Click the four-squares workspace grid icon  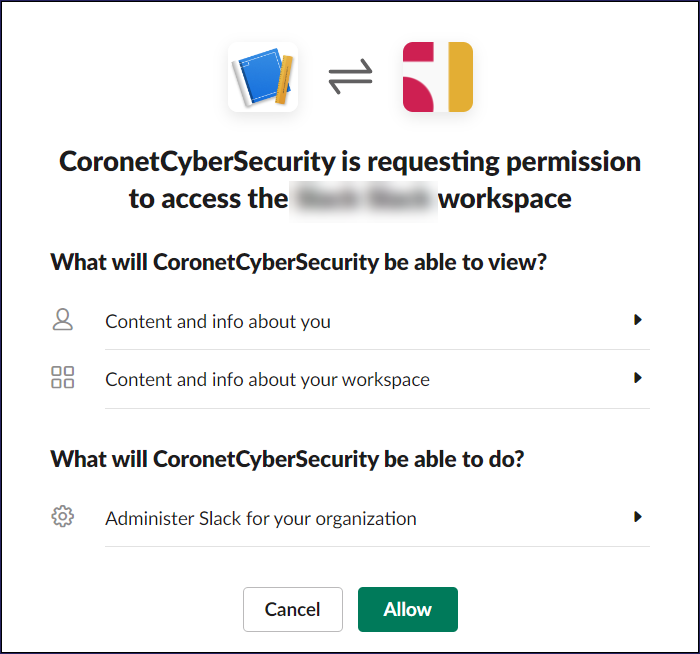coord(63,378)
